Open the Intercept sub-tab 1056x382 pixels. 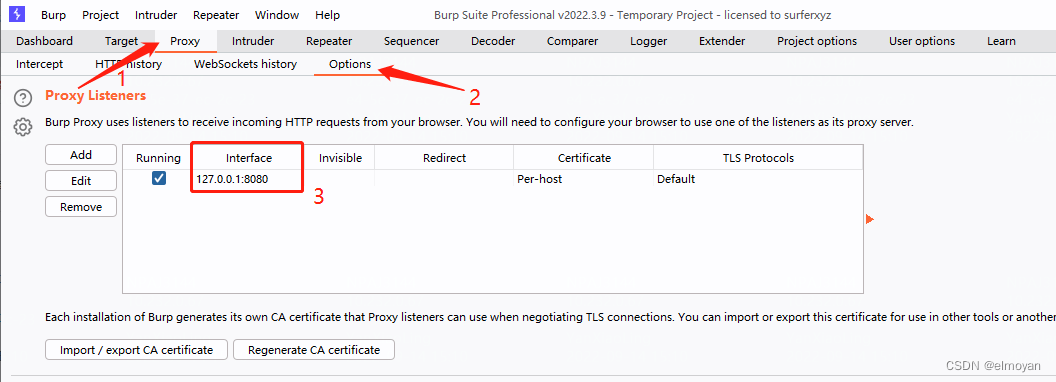point(40,64)
